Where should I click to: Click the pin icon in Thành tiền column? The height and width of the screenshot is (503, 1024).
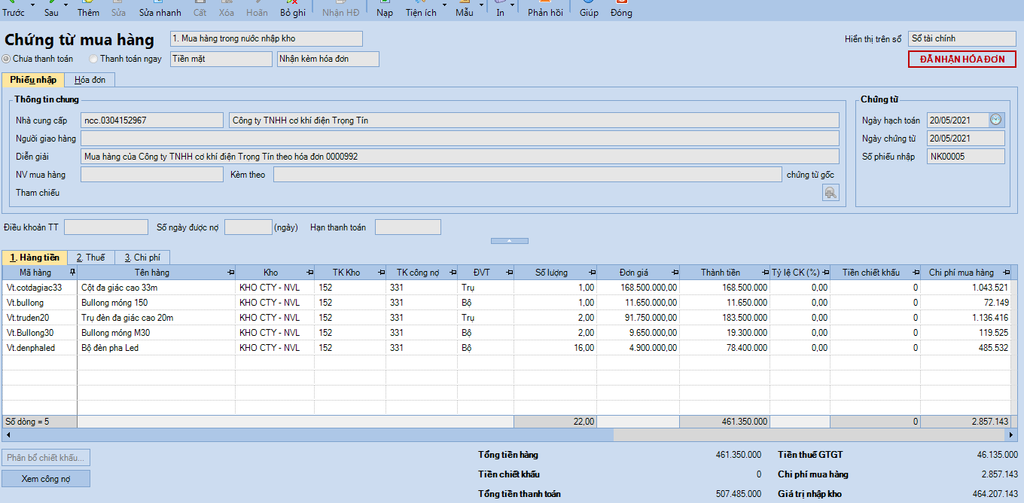point(763,272)
